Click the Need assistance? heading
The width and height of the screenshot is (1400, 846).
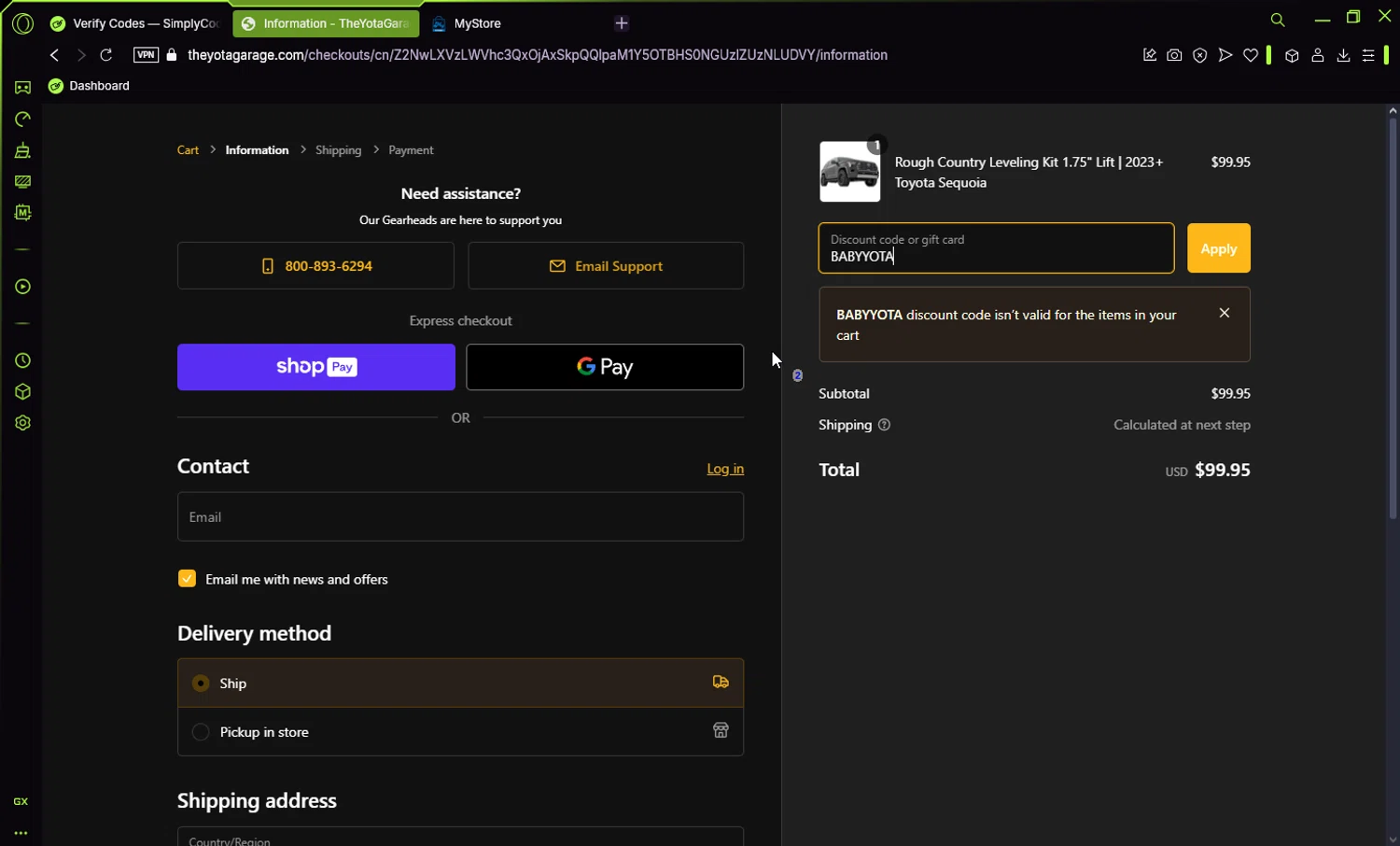pyautogui.click(x=461, y=193)
